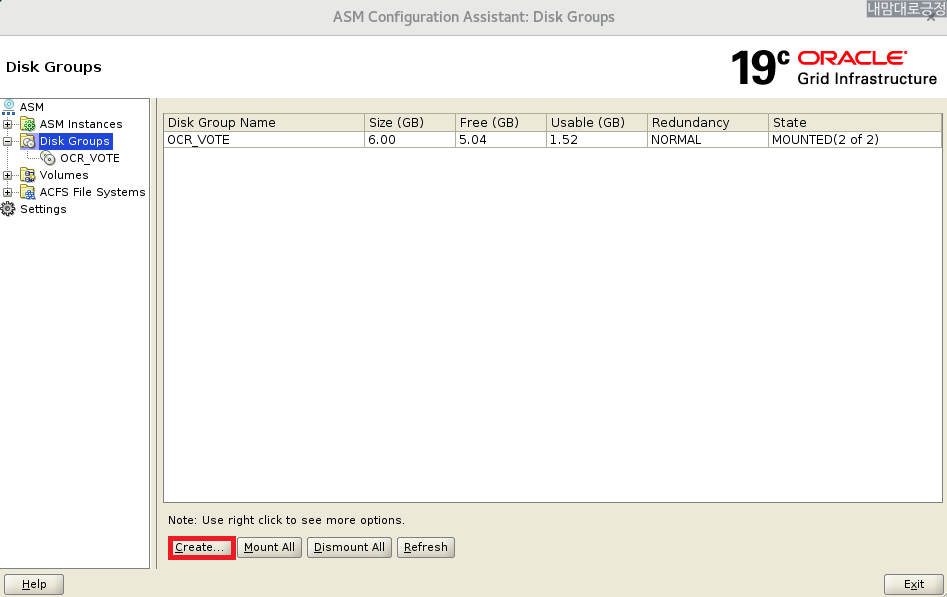Expand the ASM Instances tree node
The image size is (947, 597).
point(7,124)
